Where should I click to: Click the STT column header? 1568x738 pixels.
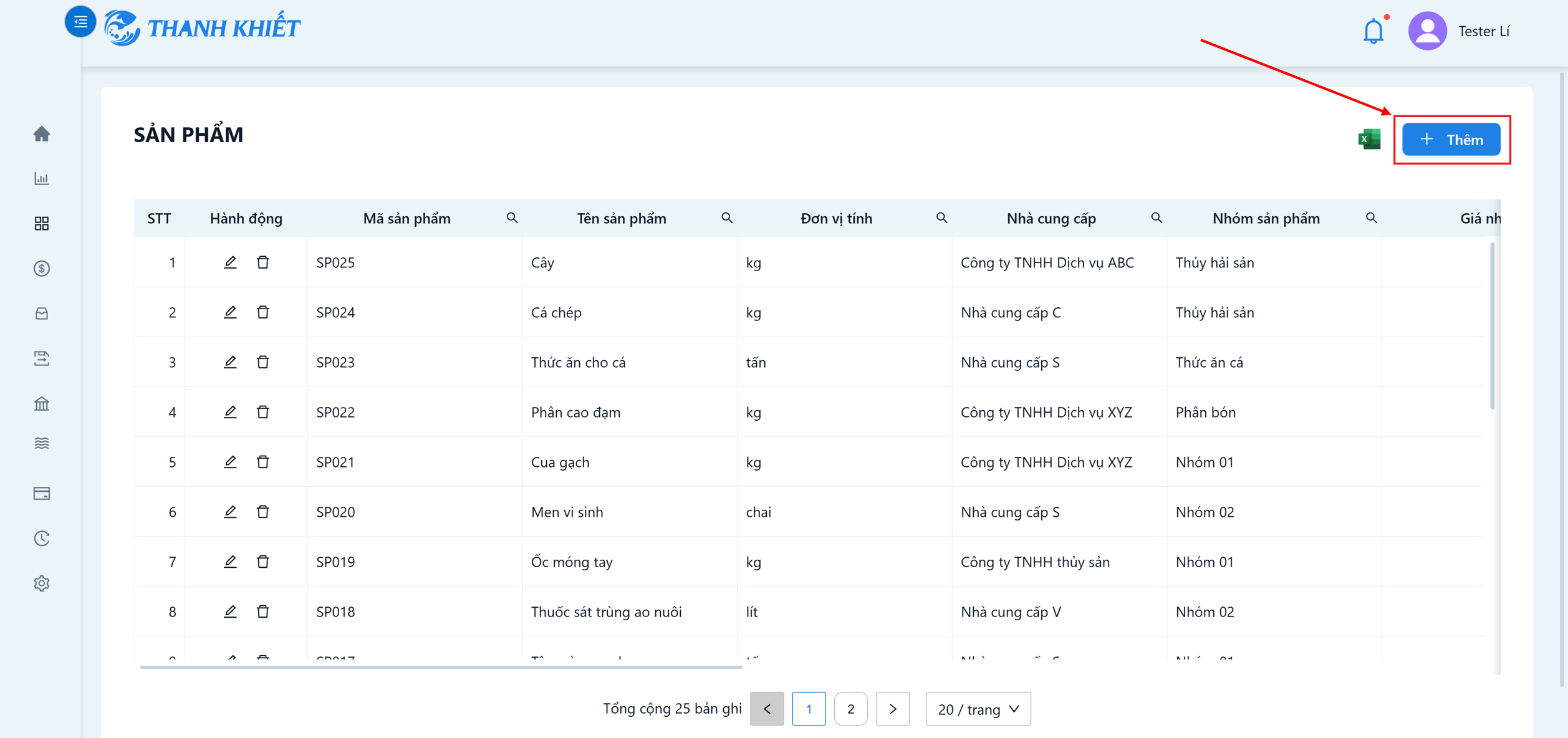pos(159,218)
